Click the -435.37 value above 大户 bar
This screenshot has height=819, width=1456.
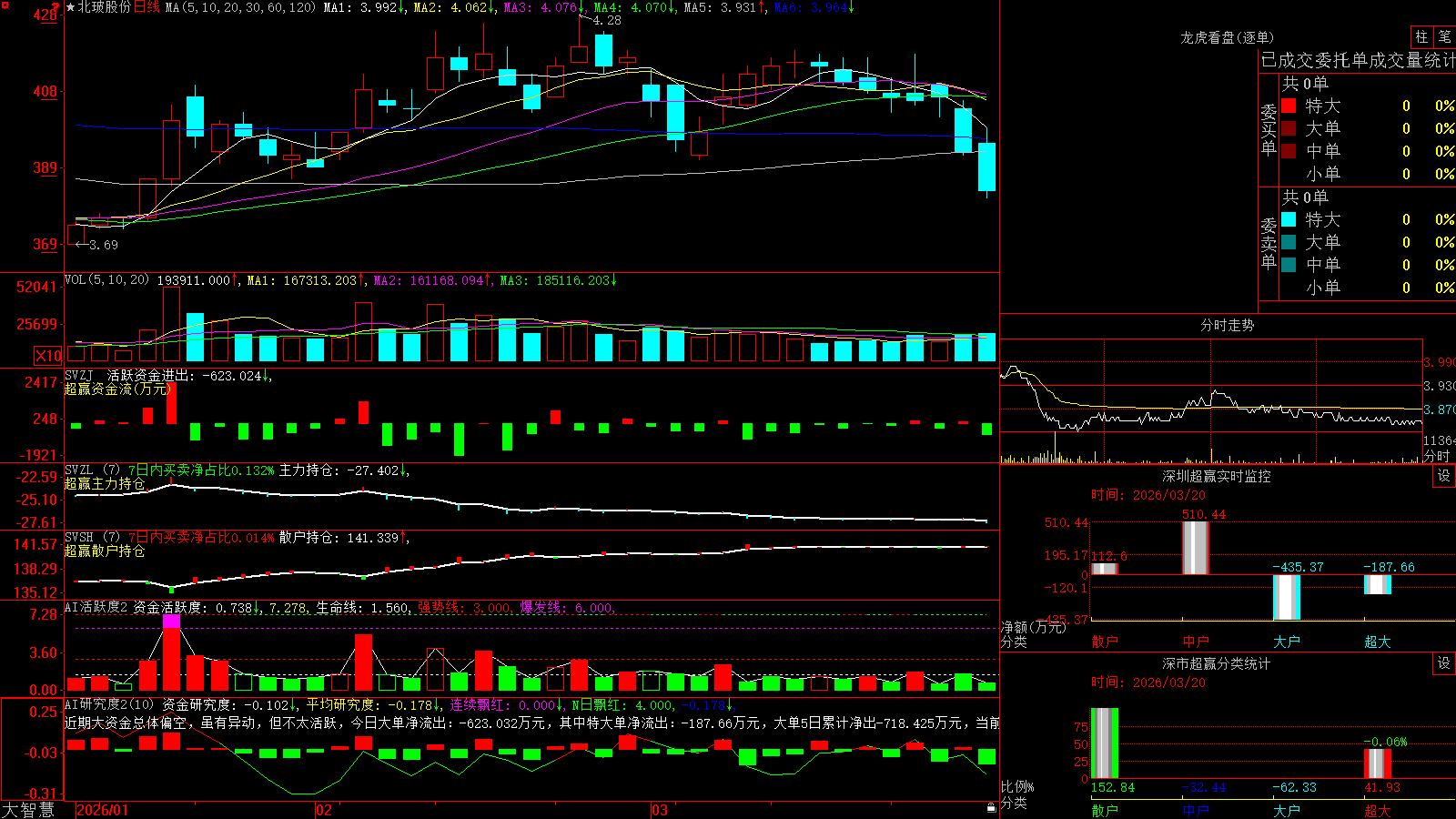click(x=1299, y=567)
